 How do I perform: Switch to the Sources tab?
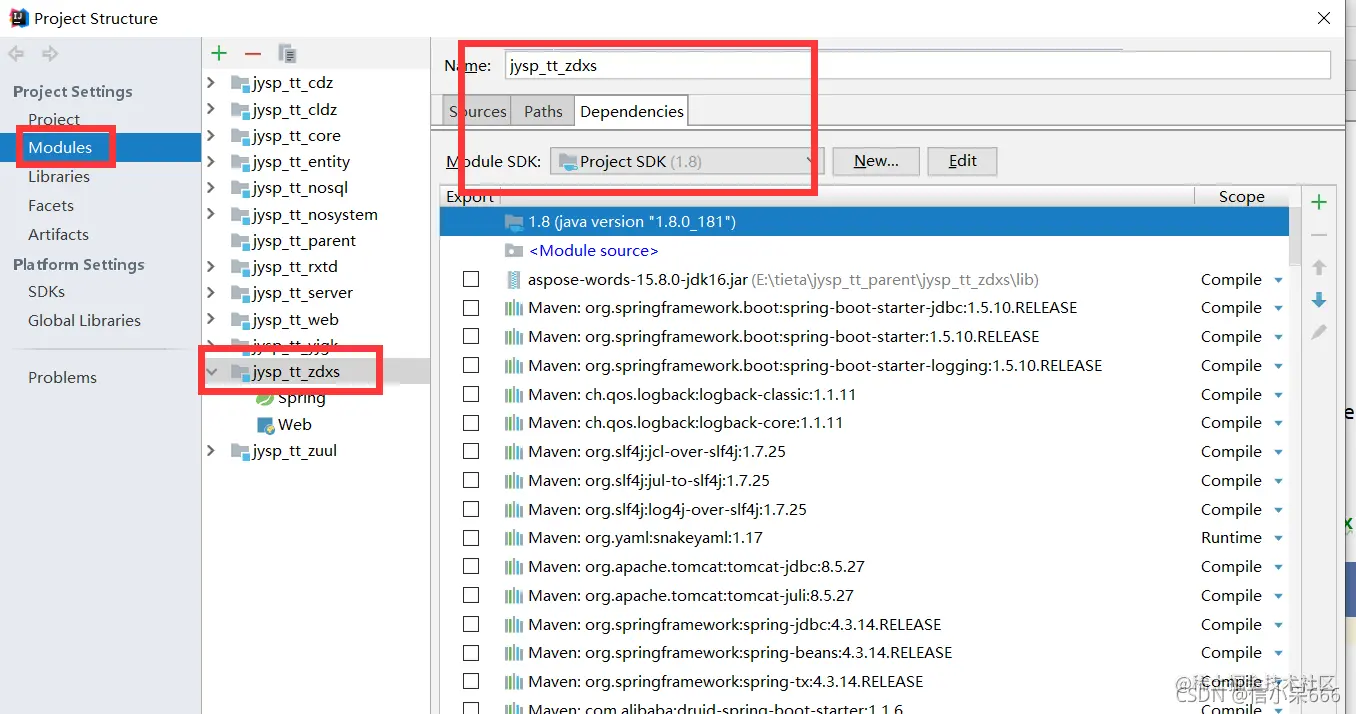pyautogui.click(x=477, y=111)
